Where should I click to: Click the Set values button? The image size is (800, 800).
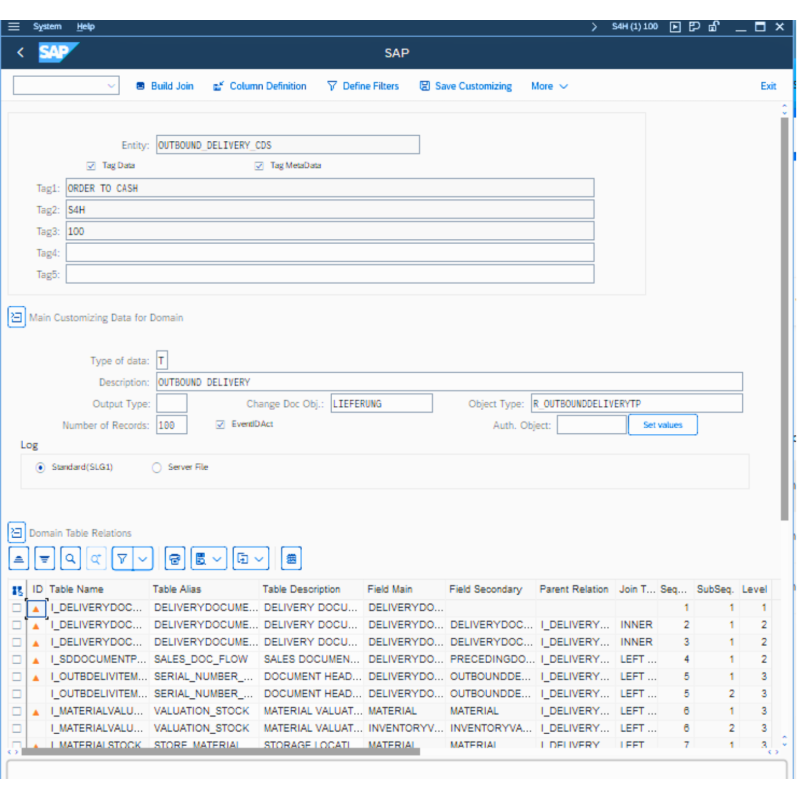[x=662, y=425]
